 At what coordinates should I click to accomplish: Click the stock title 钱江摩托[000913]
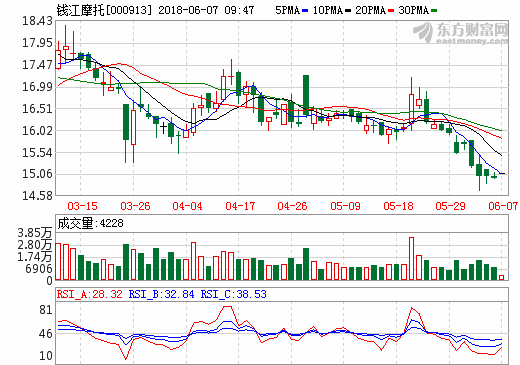click(104, 10)
